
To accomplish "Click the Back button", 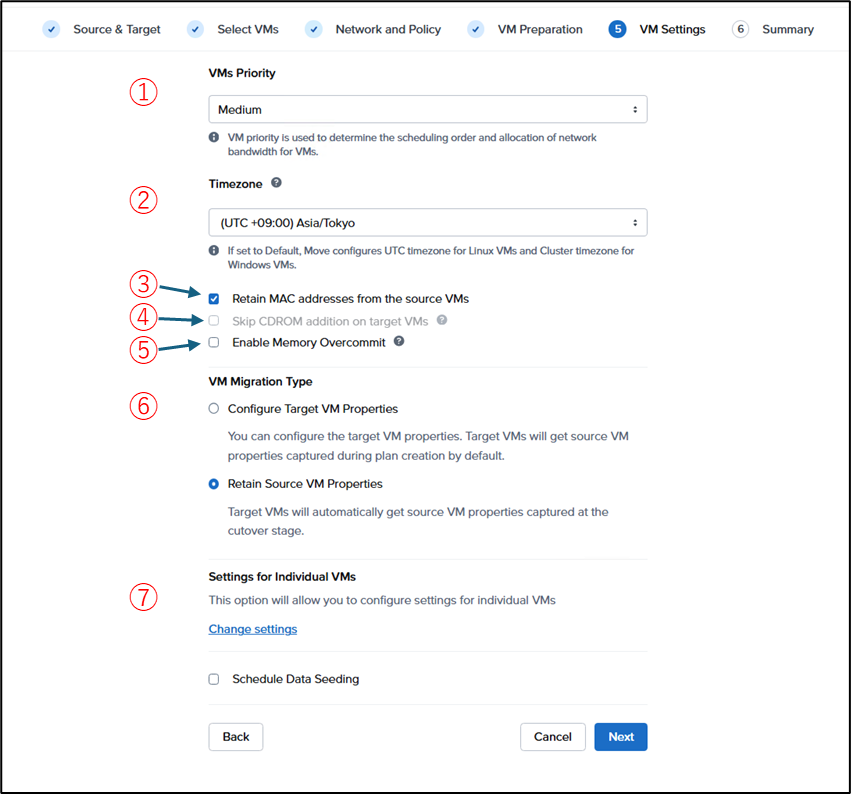I will click(x=236, y=737).
